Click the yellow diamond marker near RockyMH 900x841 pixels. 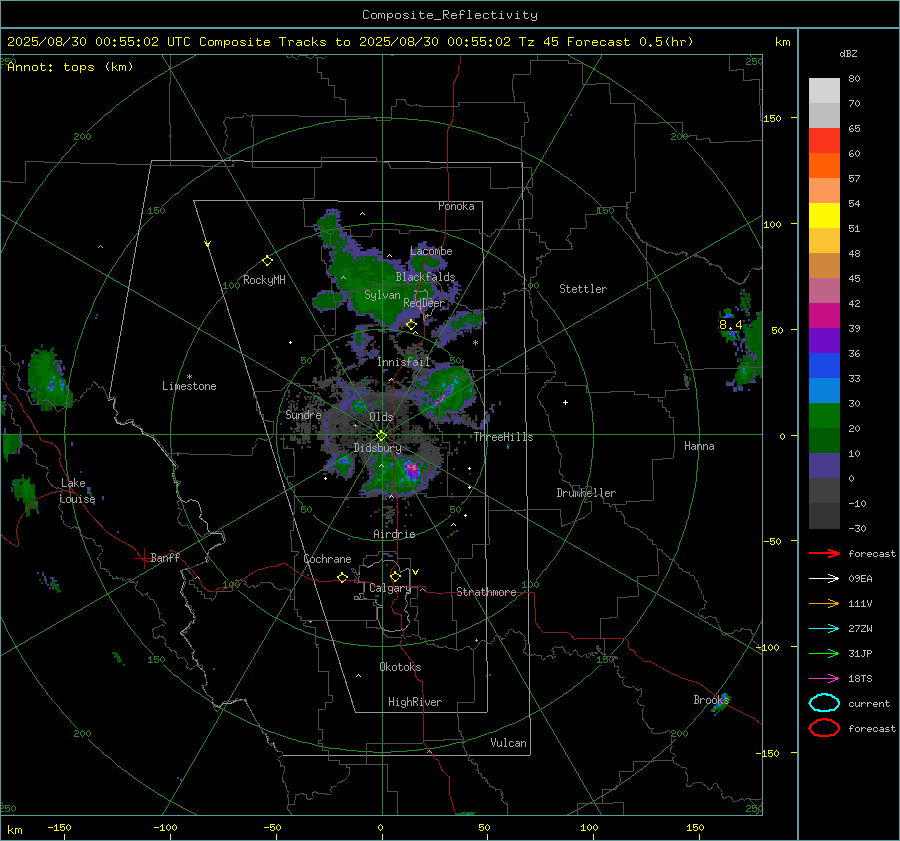[267, 261]
